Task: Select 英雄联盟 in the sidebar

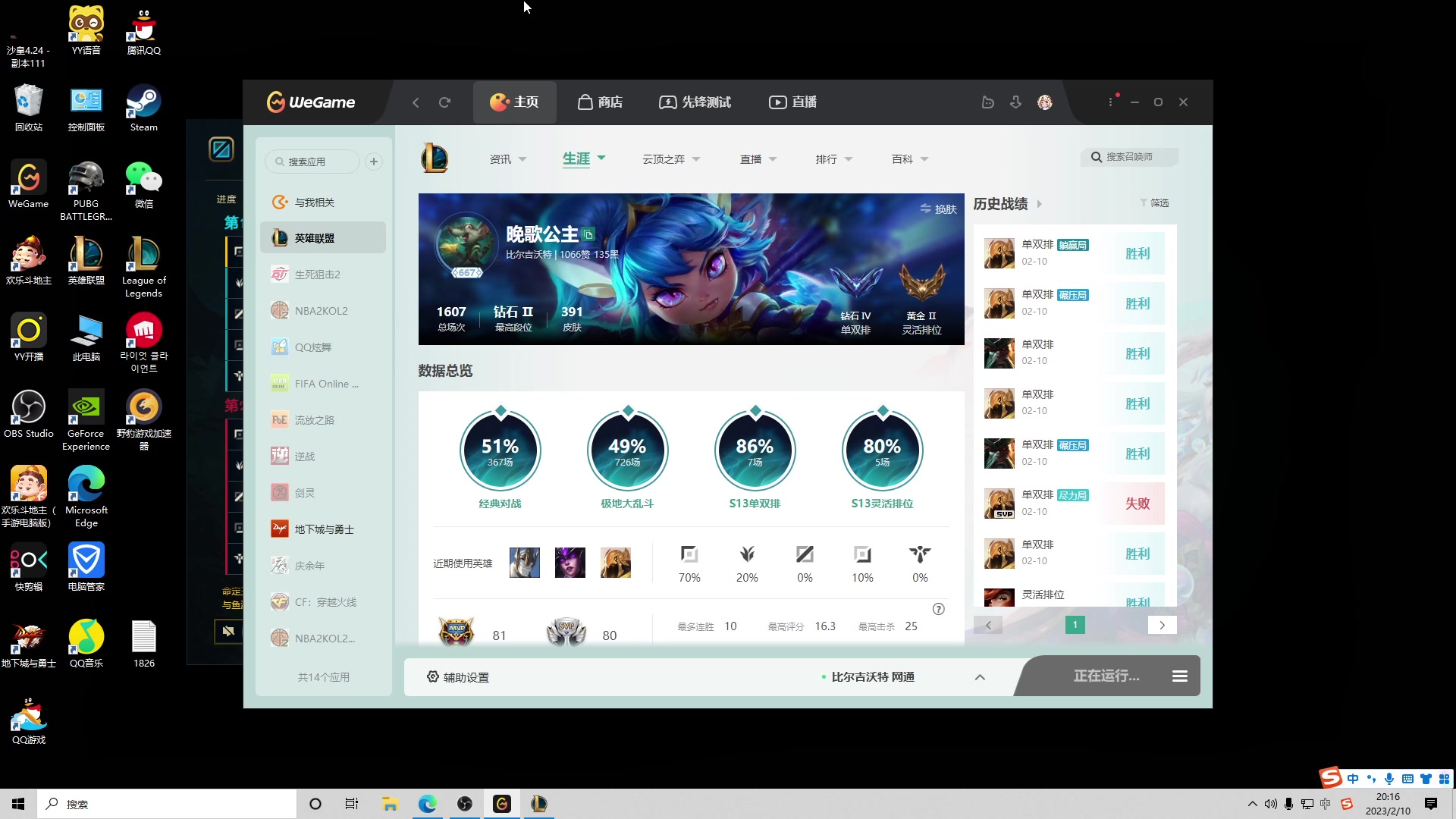Action: point(323,238)
